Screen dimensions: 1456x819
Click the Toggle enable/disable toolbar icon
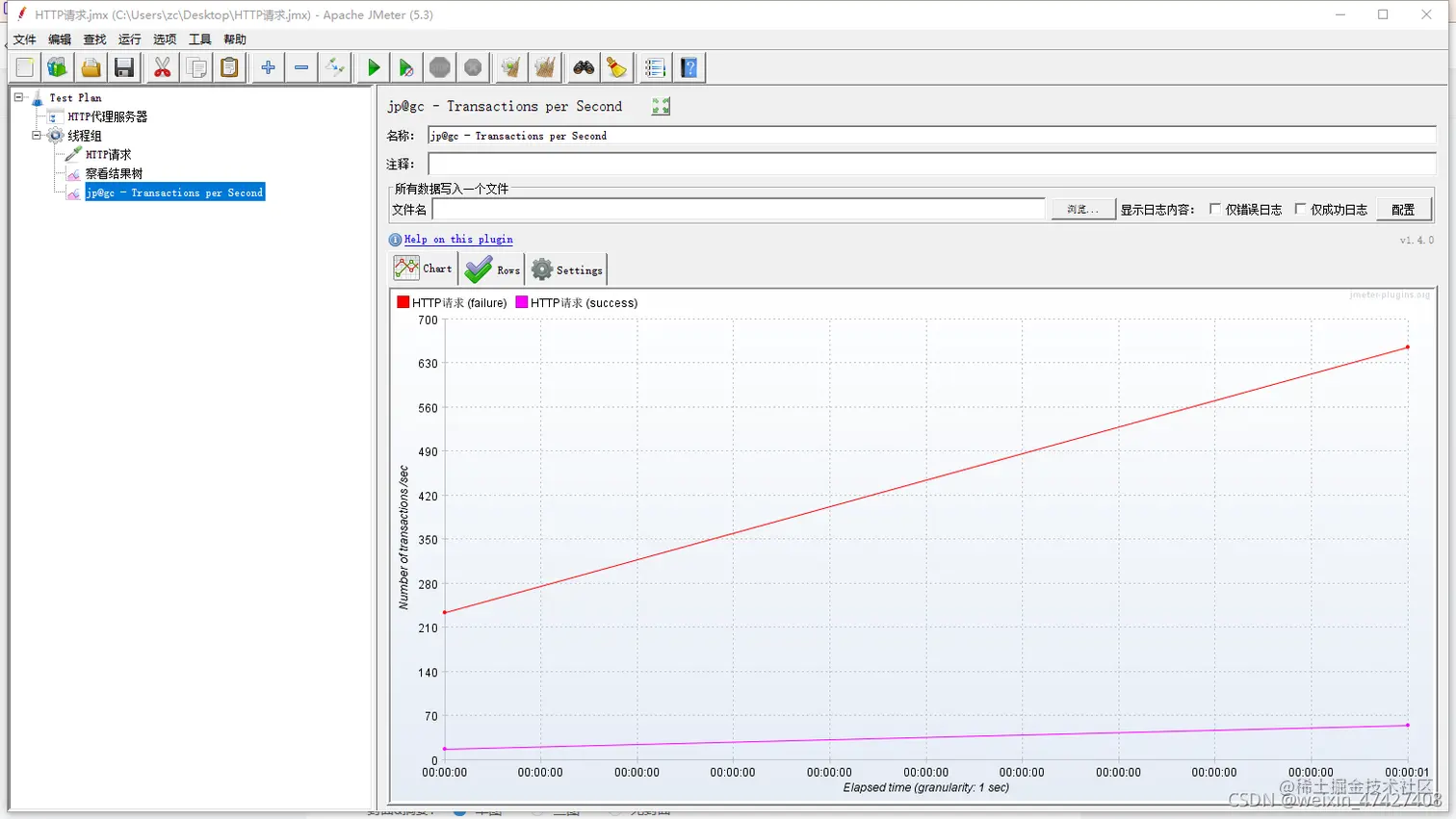(x=334, y=67)
